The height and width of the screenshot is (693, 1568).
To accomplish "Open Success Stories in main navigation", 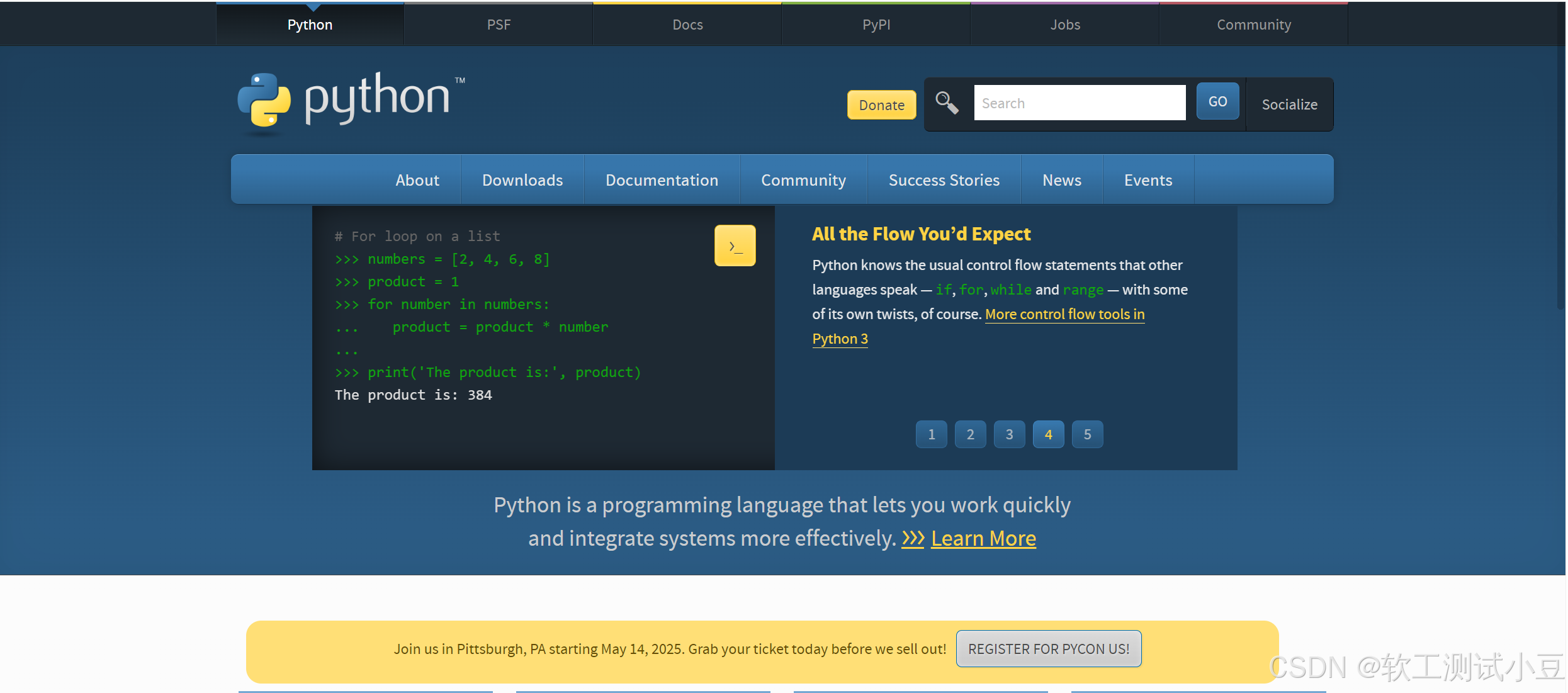I will pyautogui.click(x=944, y=180).
